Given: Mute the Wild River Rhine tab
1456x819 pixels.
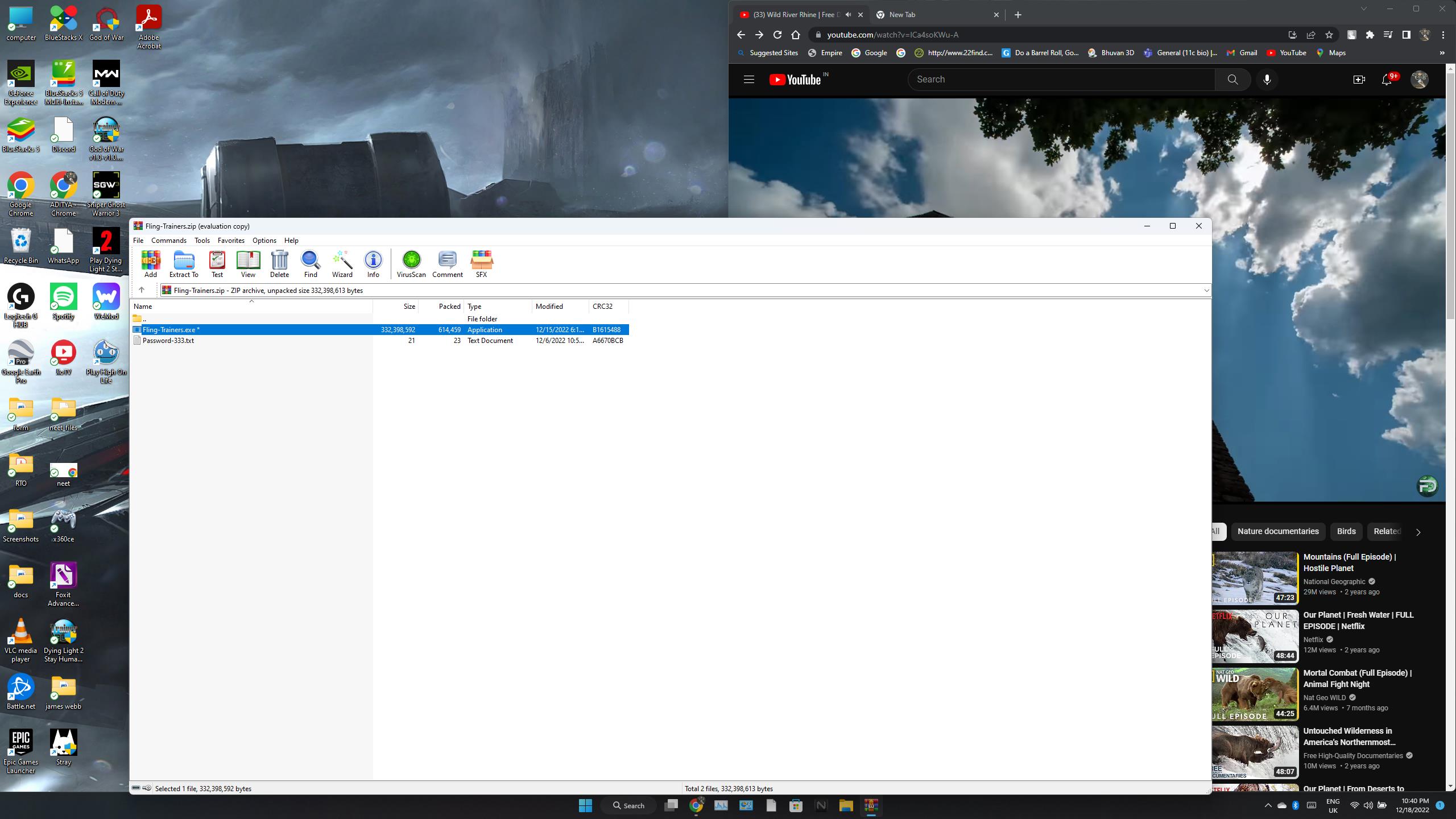Looking at the screenshot, I should (848, 15).
